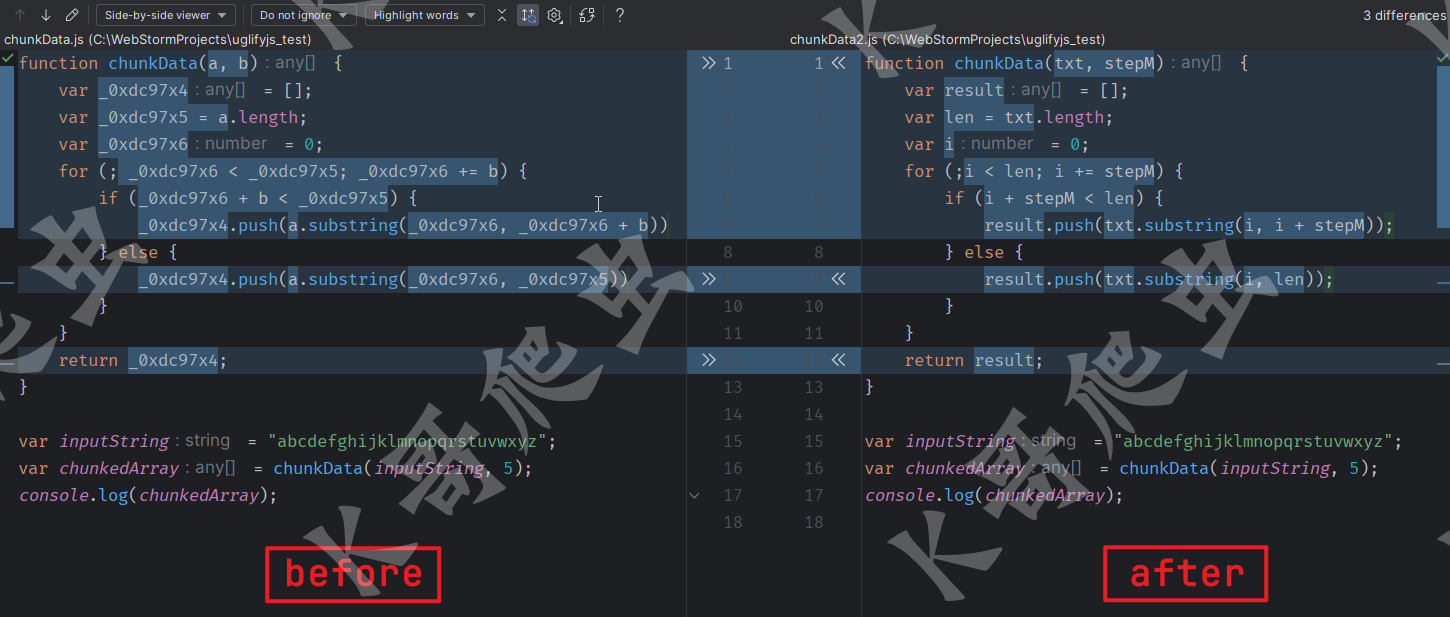Accept the return line change to right
This screenshot has height=617, width=1450.
(x=709, y=360)
